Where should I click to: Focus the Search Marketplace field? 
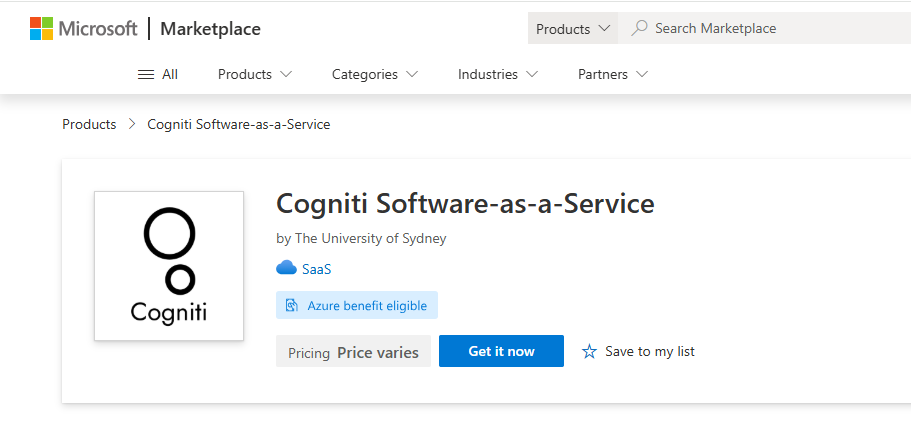[770, 29]
